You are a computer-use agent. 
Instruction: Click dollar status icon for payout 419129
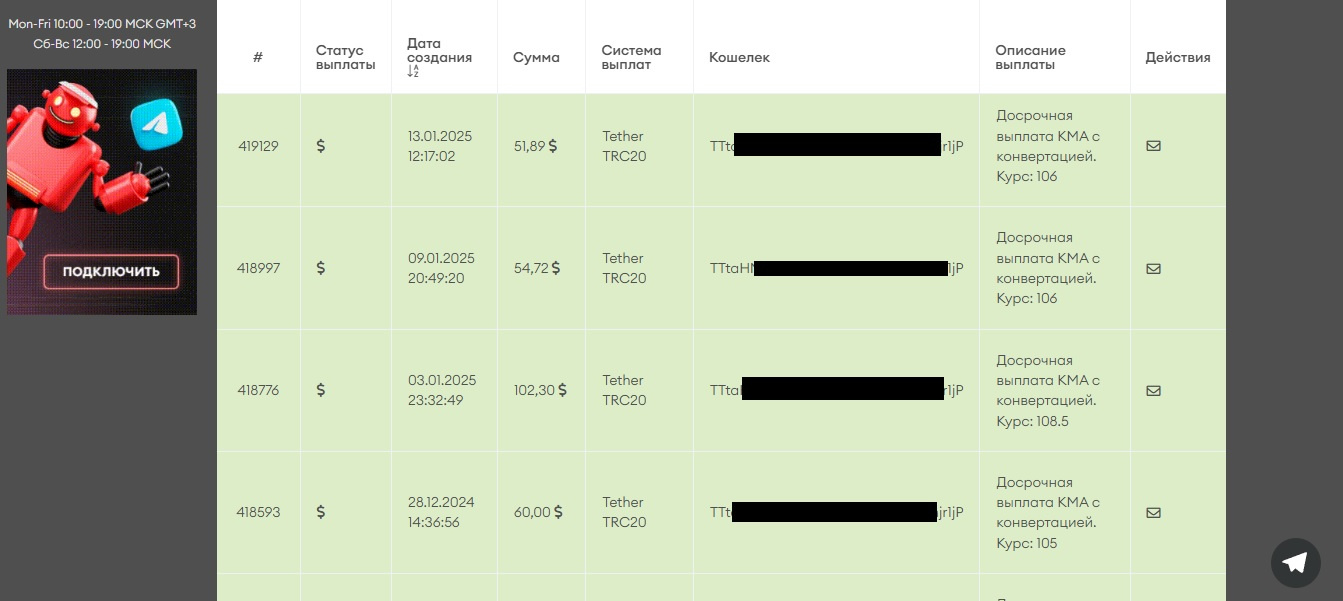321,146
